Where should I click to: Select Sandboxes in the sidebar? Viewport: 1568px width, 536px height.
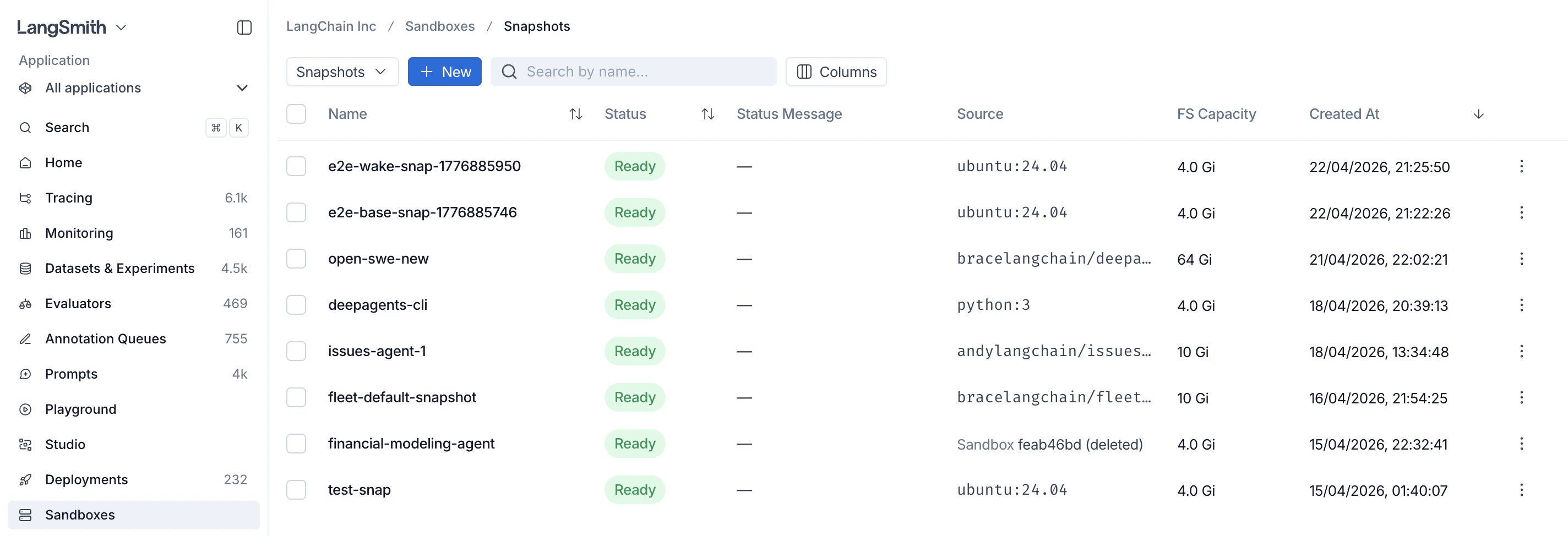coord(80,514)
